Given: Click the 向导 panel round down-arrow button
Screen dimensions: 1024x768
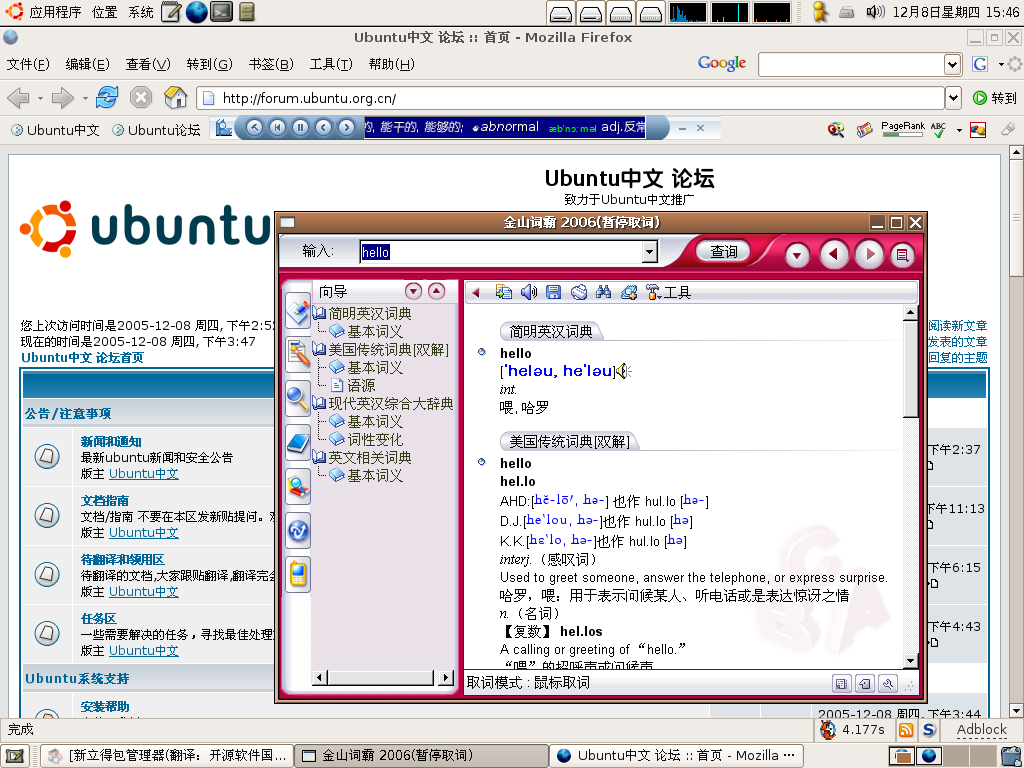Looking at the screenshot, I should 413,291.
